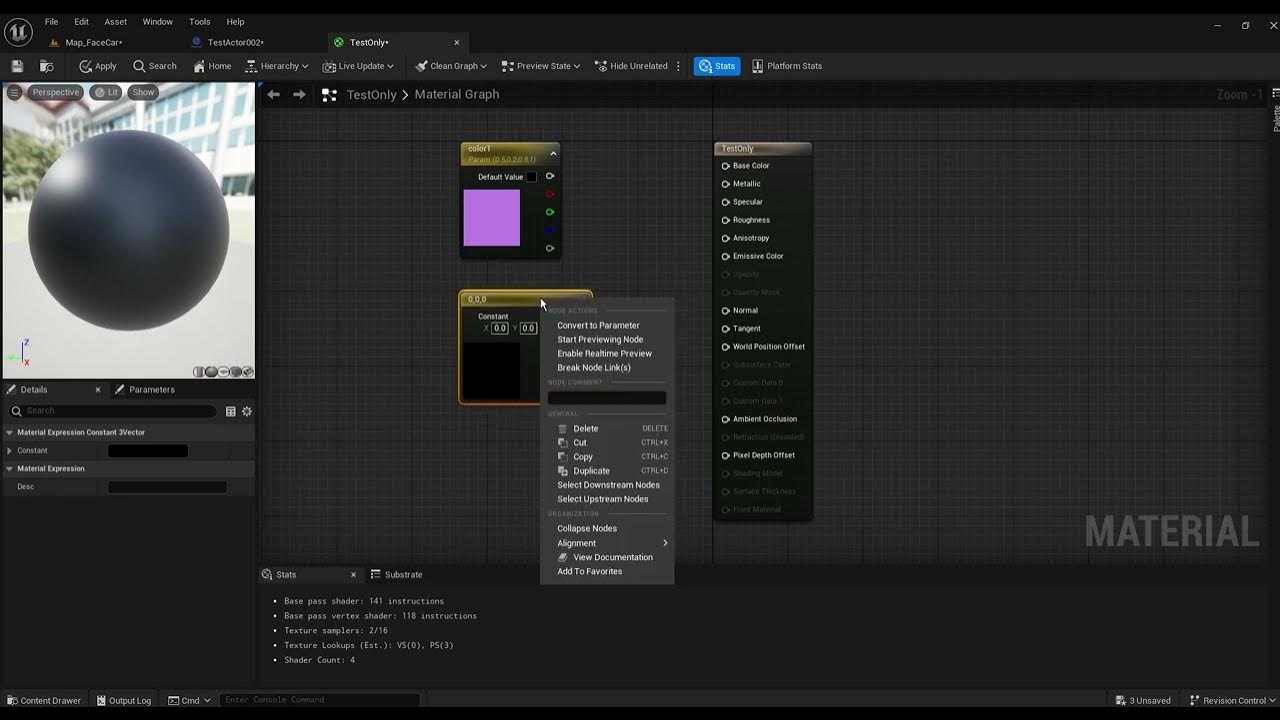Collapse the Material Expression section
The height and width of the screenshot is (720, 1280).
click(x=10, y=469)
